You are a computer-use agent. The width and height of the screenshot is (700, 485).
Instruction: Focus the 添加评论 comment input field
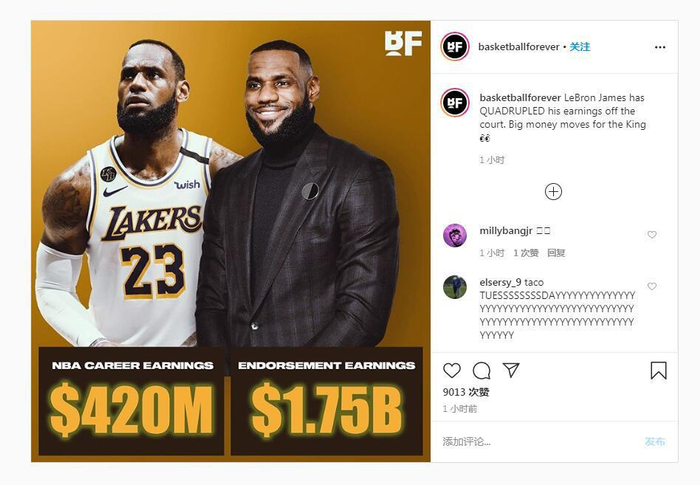tap(536, 442)
